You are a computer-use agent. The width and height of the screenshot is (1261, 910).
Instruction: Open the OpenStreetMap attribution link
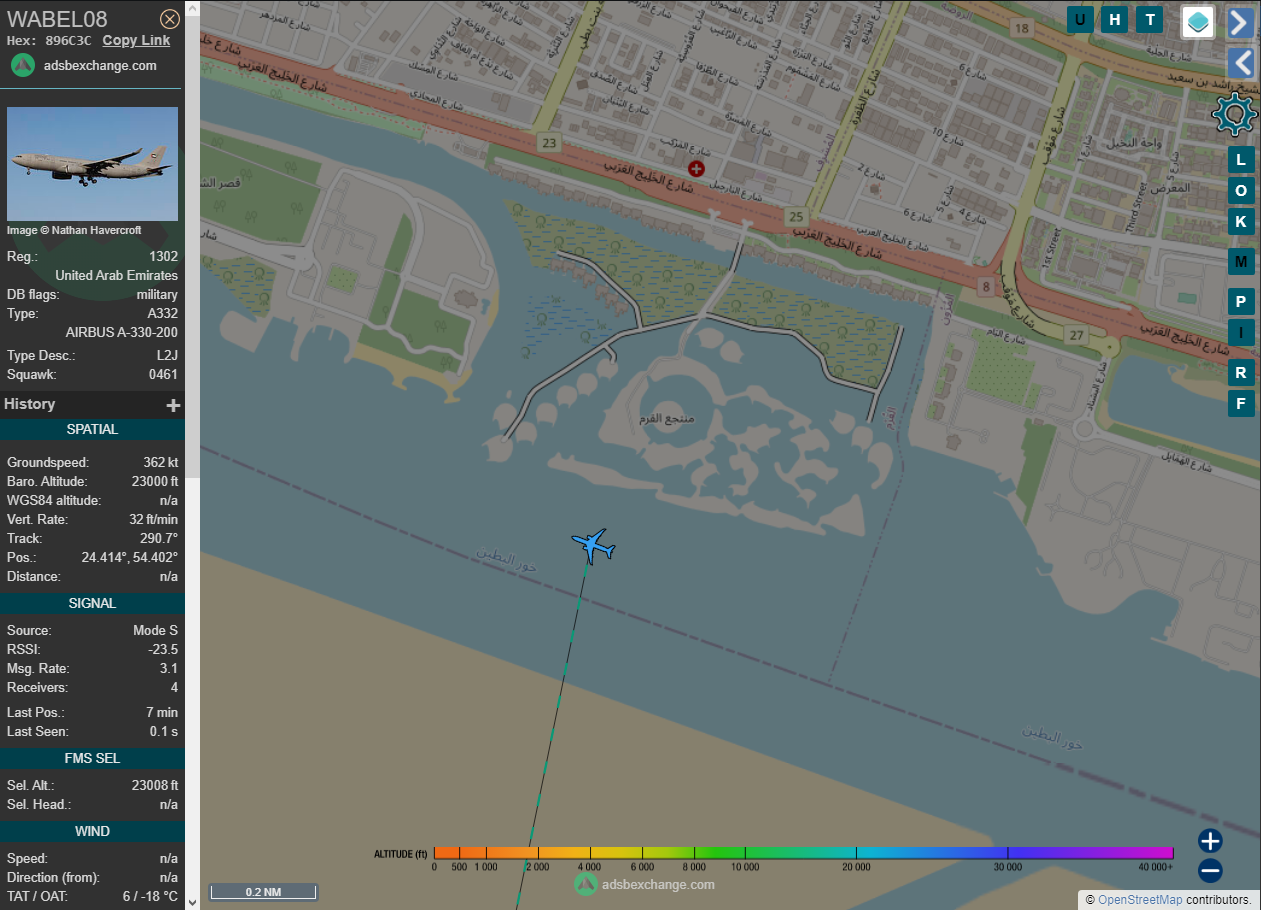click(x=1139, y=900)
